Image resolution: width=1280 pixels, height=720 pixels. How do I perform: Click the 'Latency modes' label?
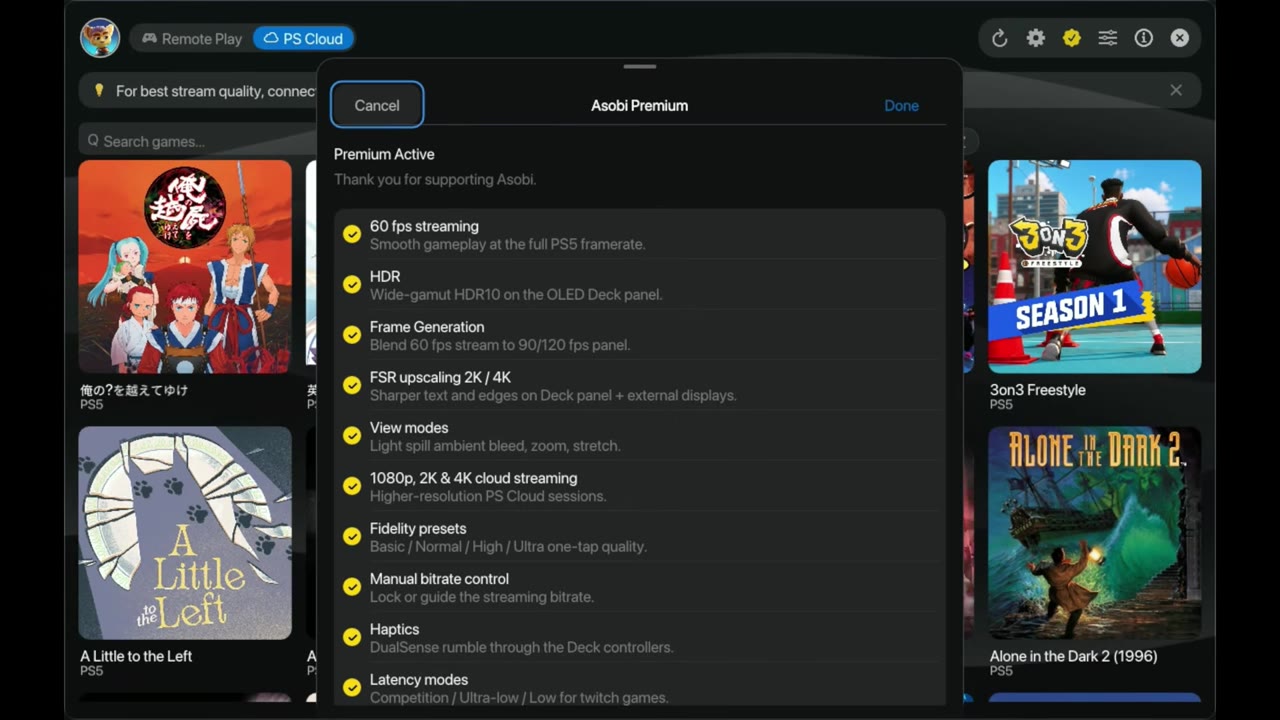[419, 679]
